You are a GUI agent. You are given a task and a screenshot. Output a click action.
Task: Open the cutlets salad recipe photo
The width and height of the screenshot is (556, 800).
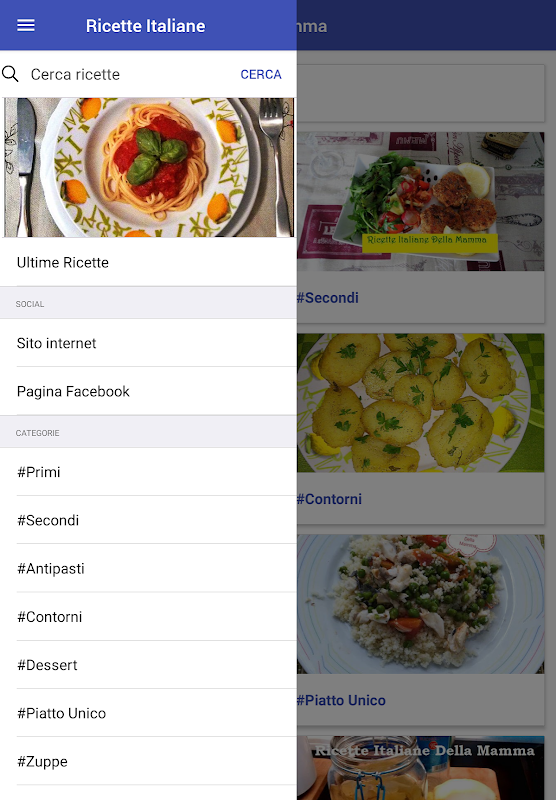point(420,202)
